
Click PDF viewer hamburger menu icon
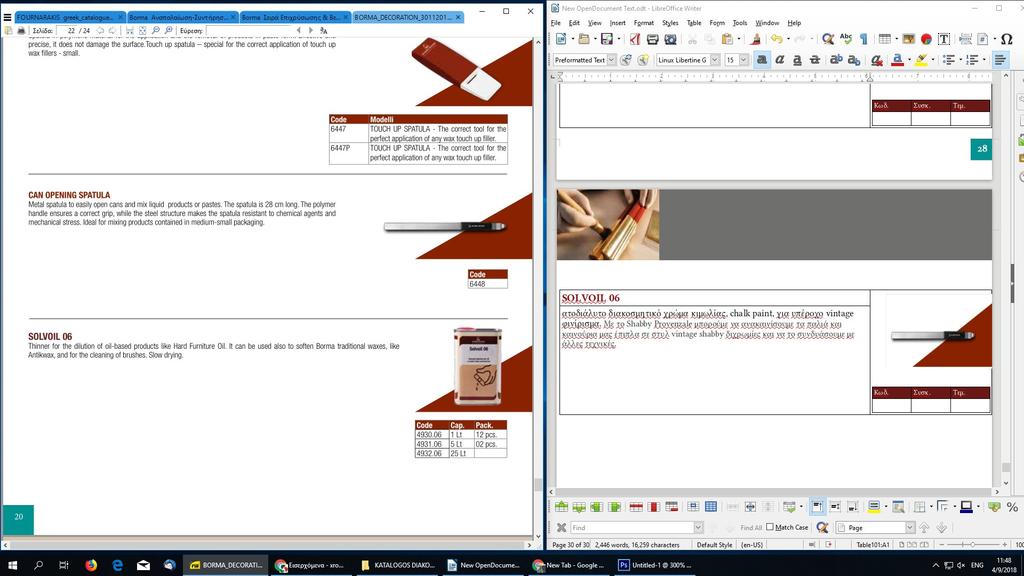tap(7, 17)
